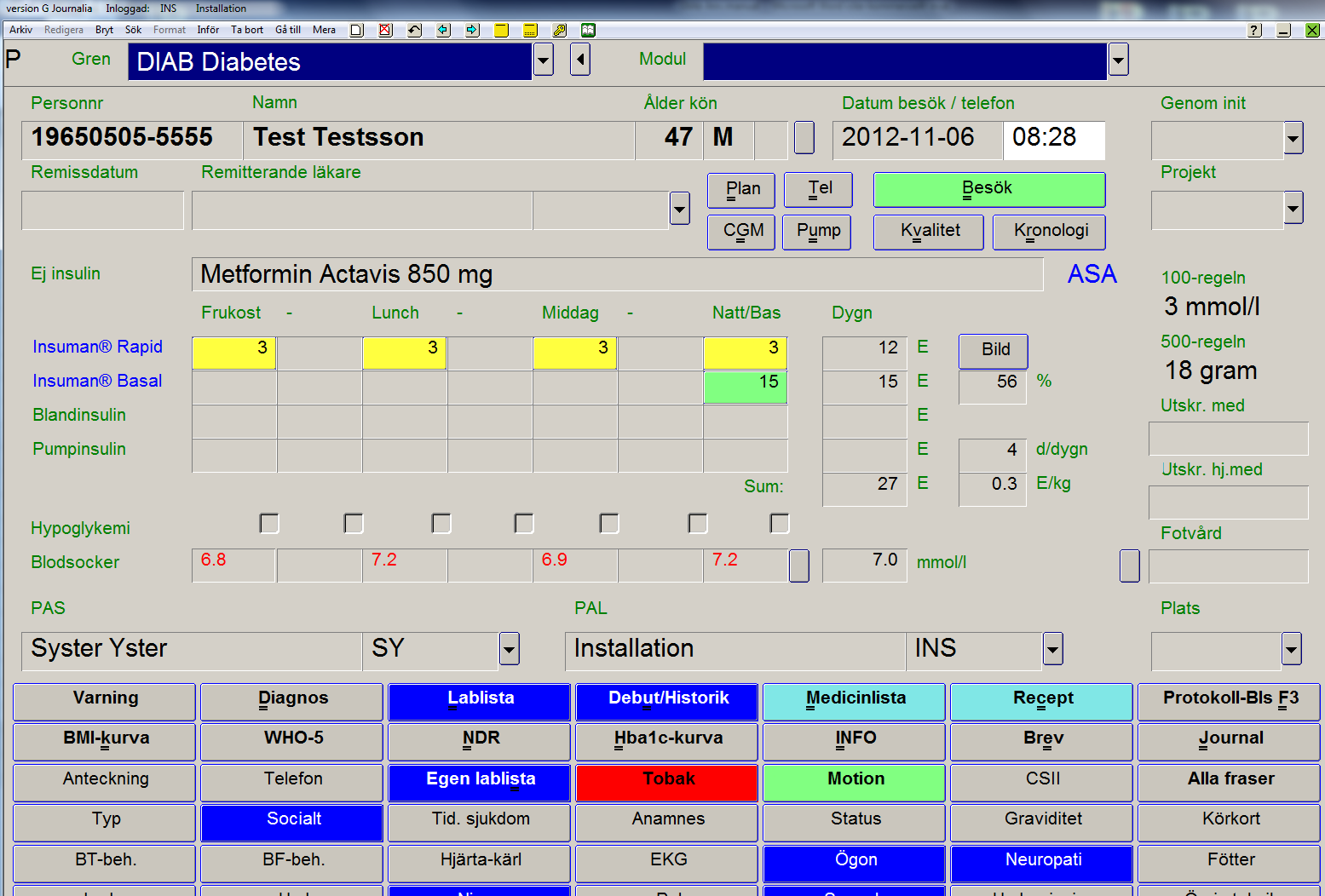
Task: Click the red X delete toolbar icon
Action: tap(385, 30)
